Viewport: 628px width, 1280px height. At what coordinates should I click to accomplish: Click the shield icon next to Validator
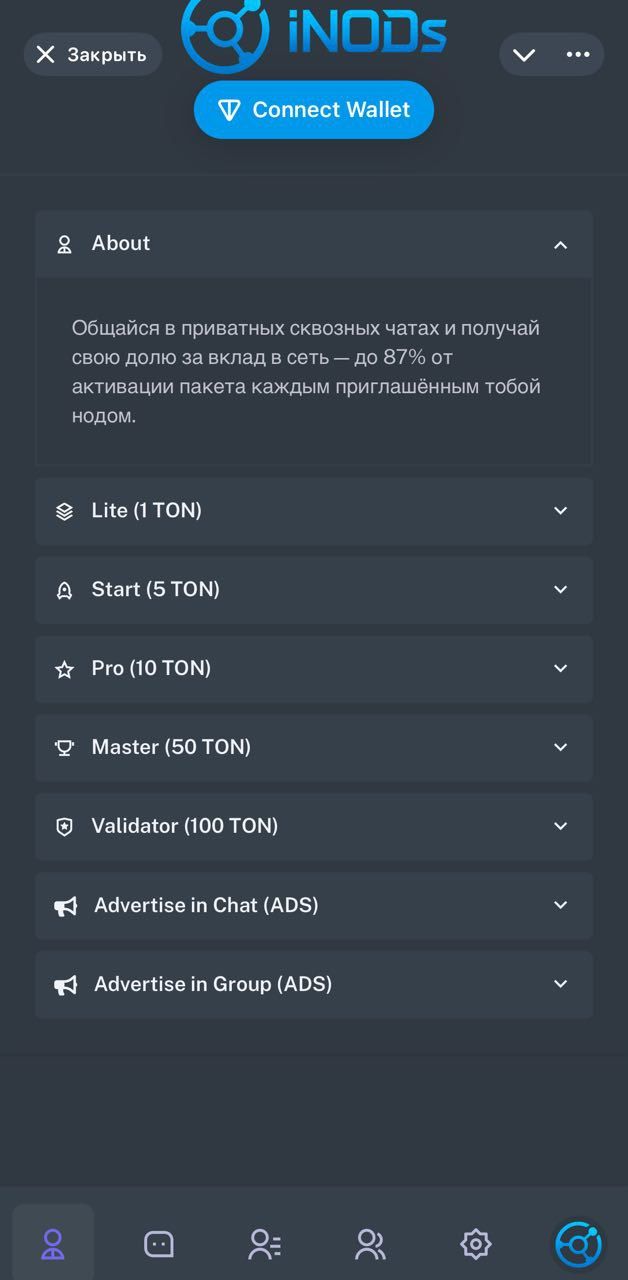coord(65,826)
